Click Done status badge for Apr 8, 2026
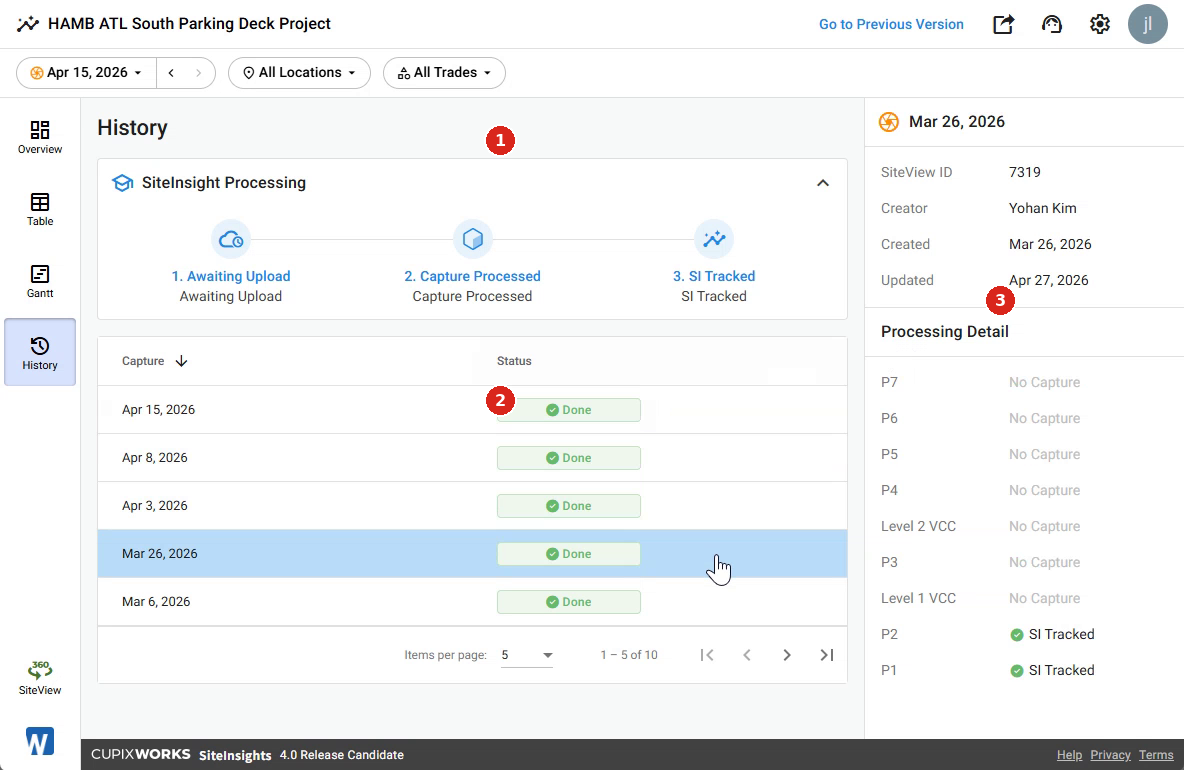This screenshot has height=770, width=1184. [x=569, y=457]
